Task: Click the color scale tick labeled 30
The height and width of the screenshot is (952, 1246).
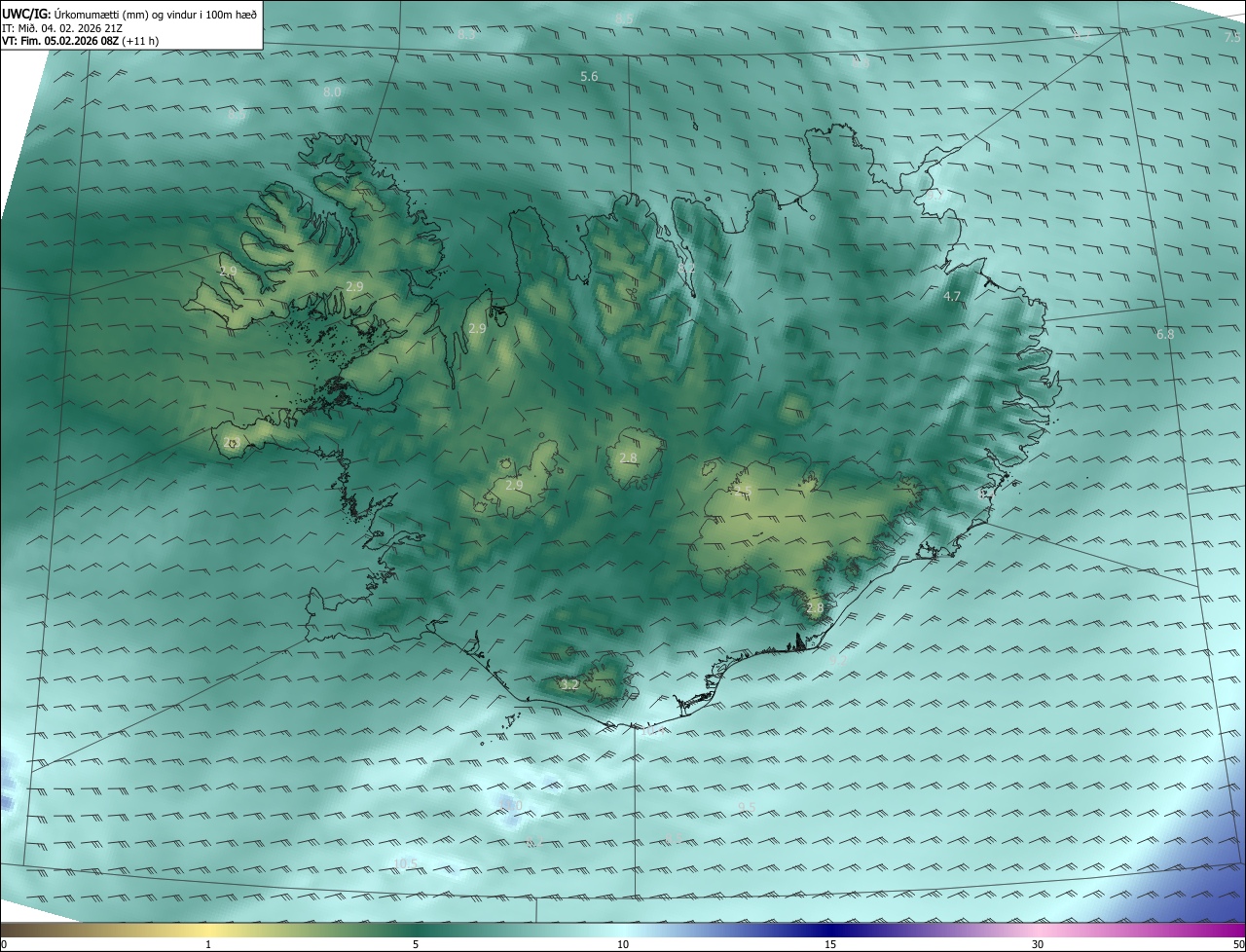Action: click(x=1038, y=944)
